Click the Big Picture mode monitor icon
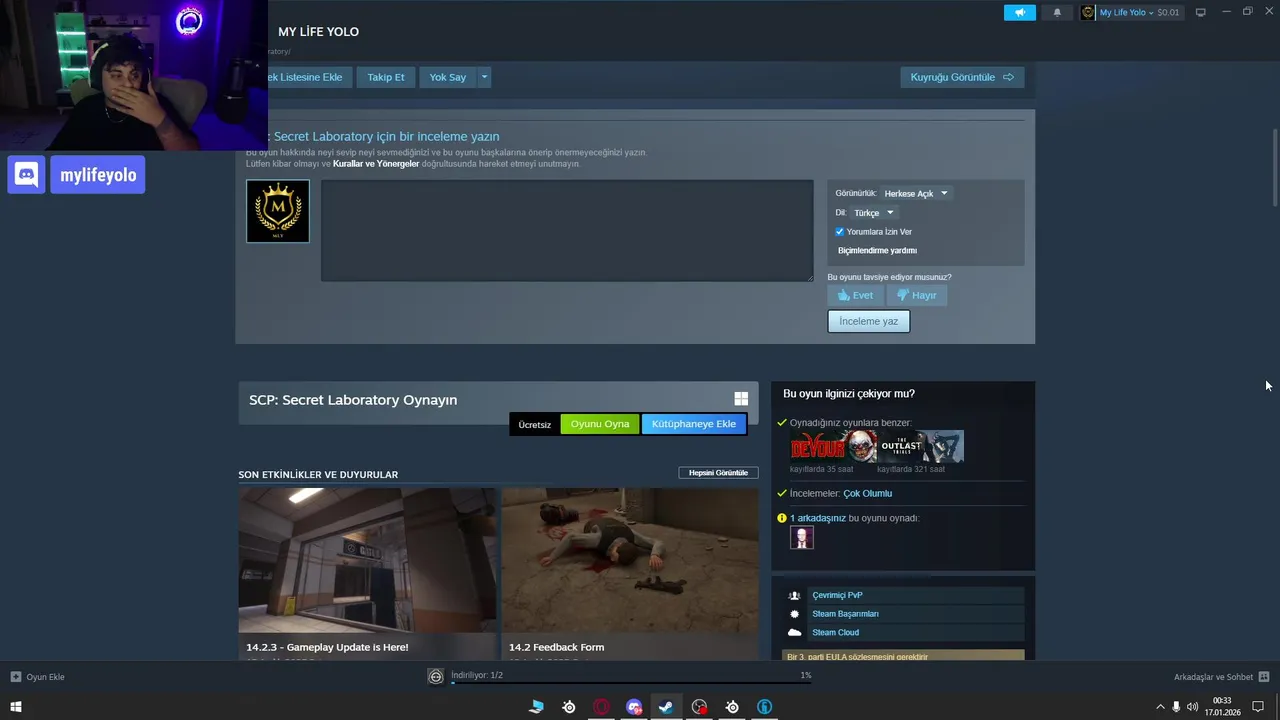Viewport: 1280px width, 720px height. tap(1200, 12)
